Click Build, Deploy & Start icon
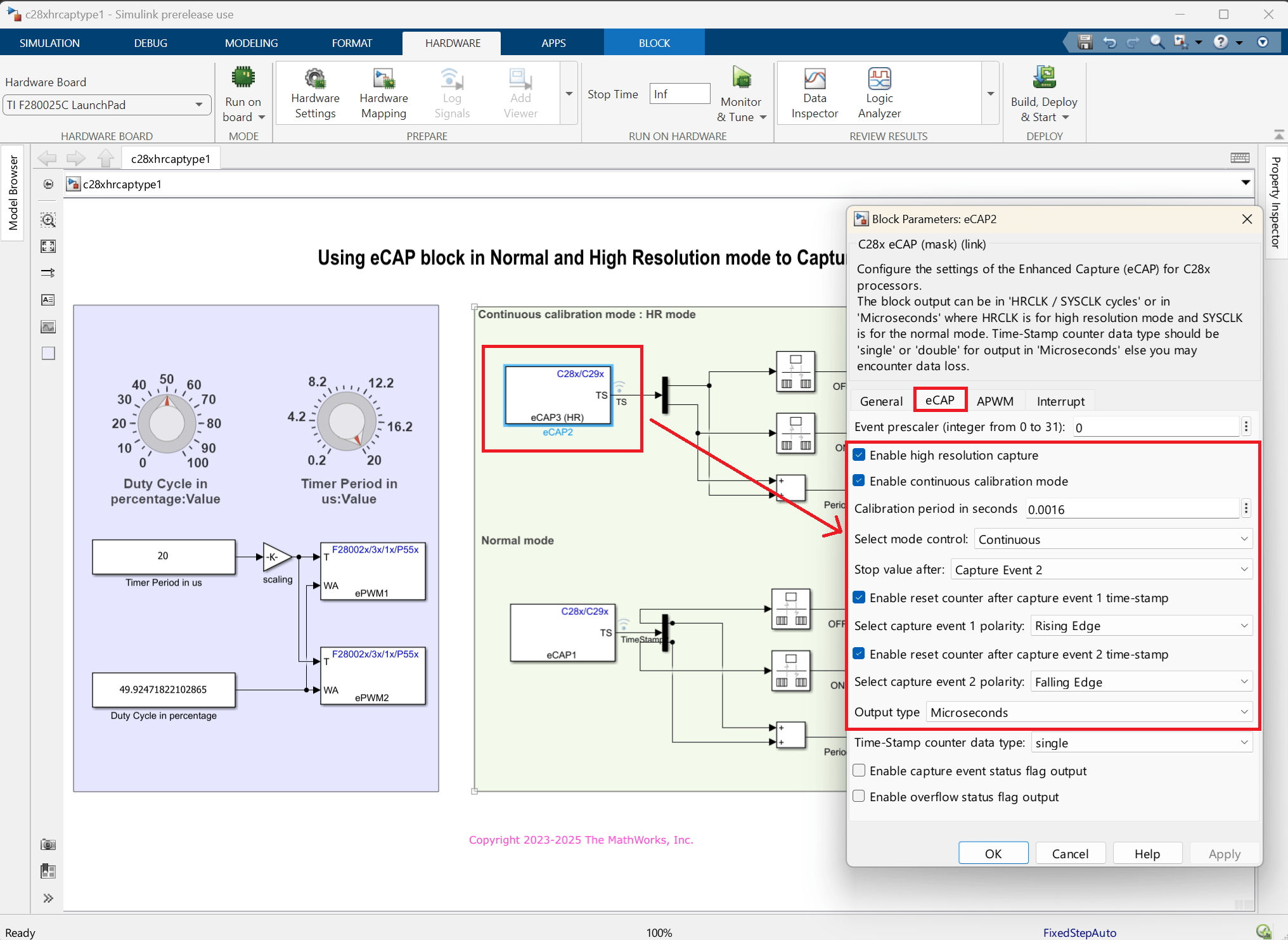The height and width of the screenshot is (940, 1288). click(1044, 78)
